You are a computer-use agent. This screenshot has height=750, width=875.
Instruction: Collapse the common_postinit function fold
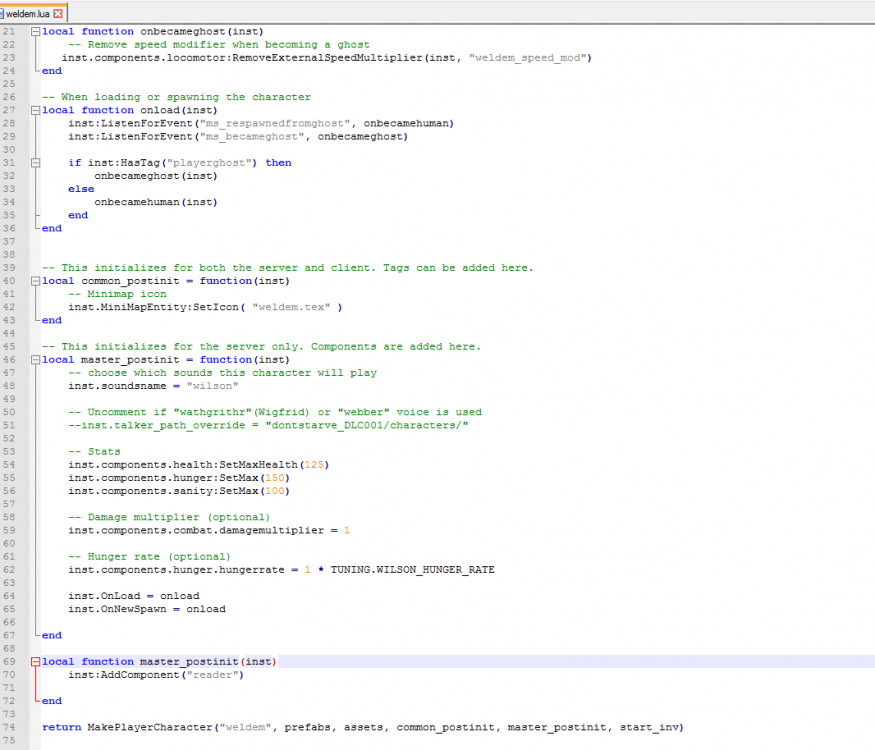[x=35, y=281]
